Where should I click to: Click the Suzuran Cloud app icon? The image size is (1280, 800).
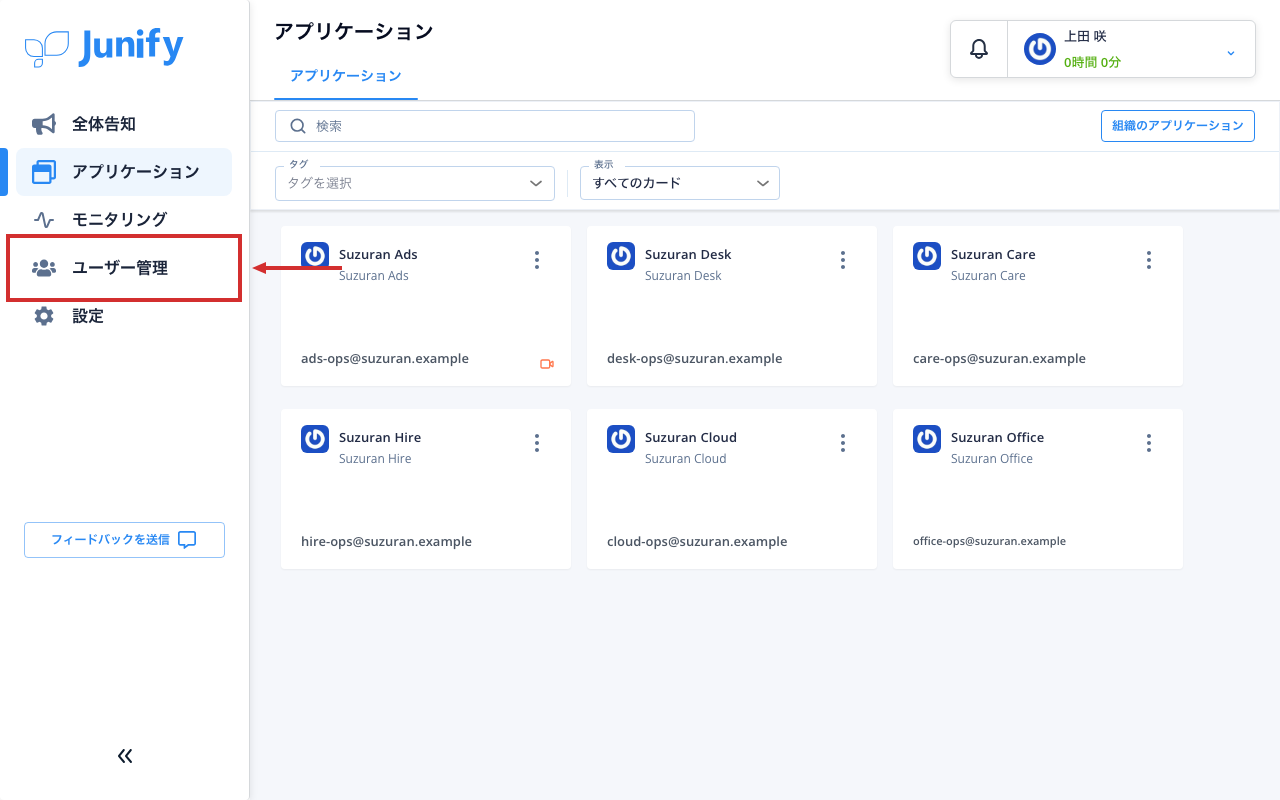coord(621,439)
